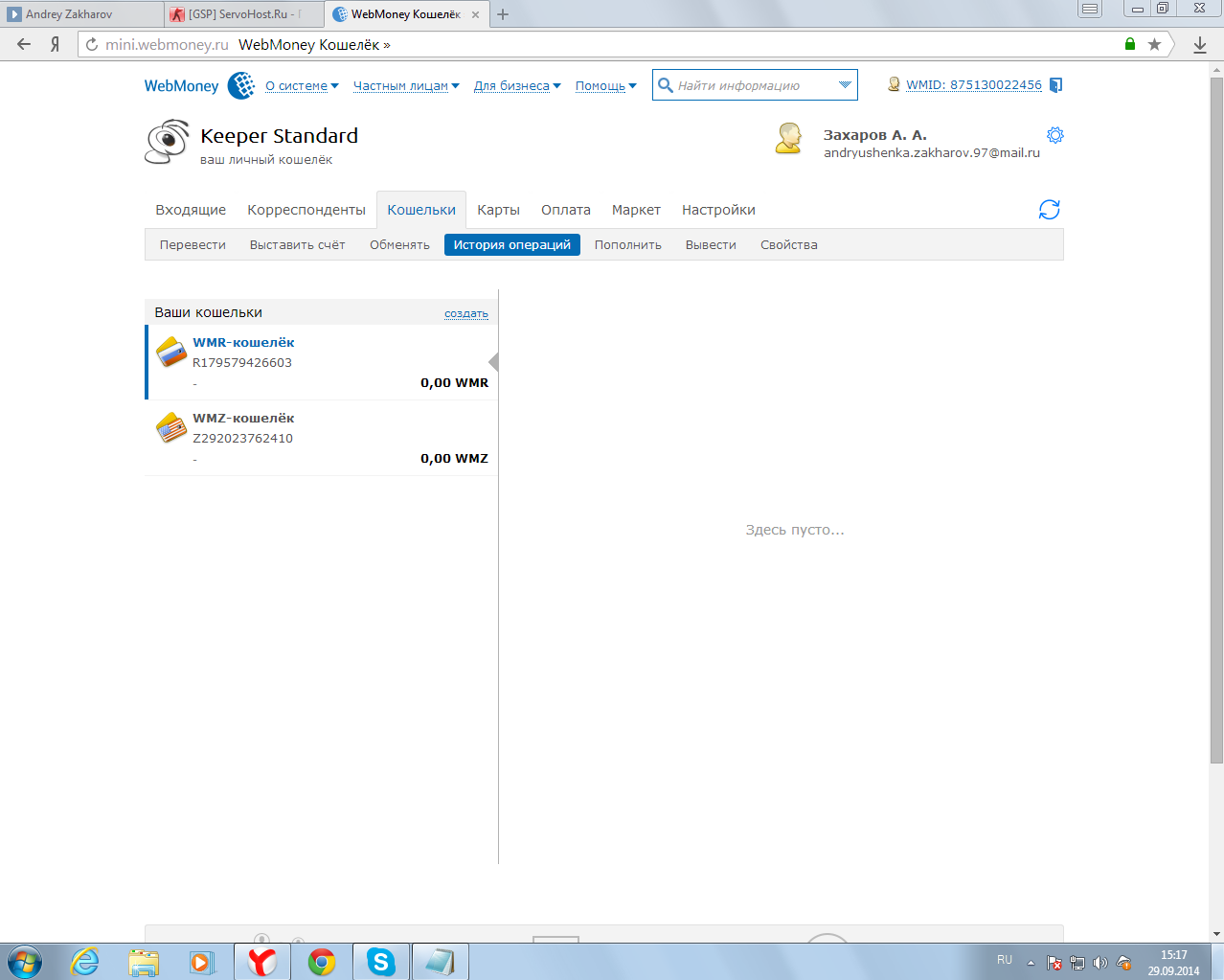Open Windows Start menu
1224x980 pixels.
(24, 962)
